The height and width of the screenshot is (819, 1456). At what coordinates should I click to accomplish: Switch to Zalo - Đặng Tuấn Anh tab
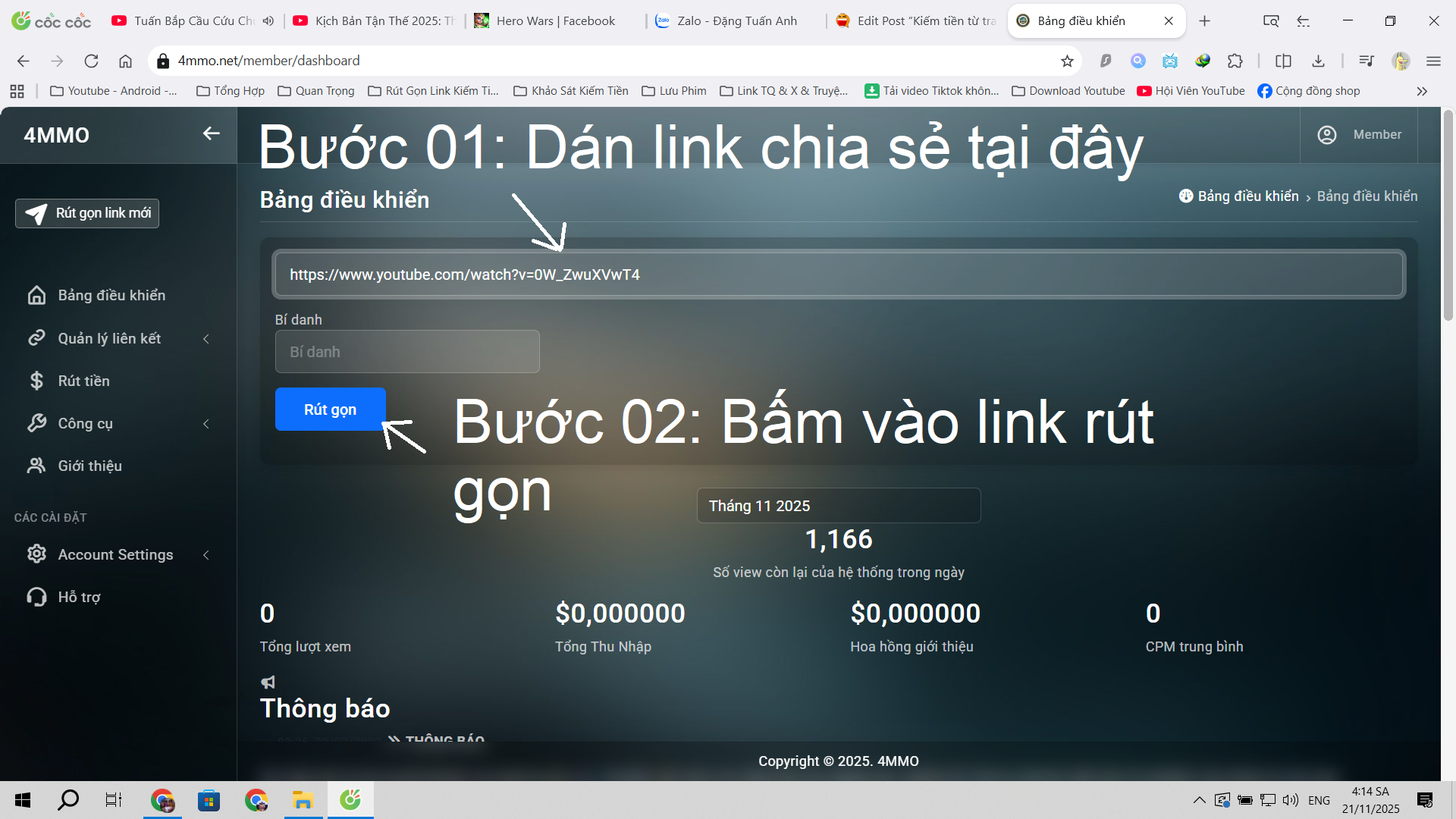click(736, 21)
